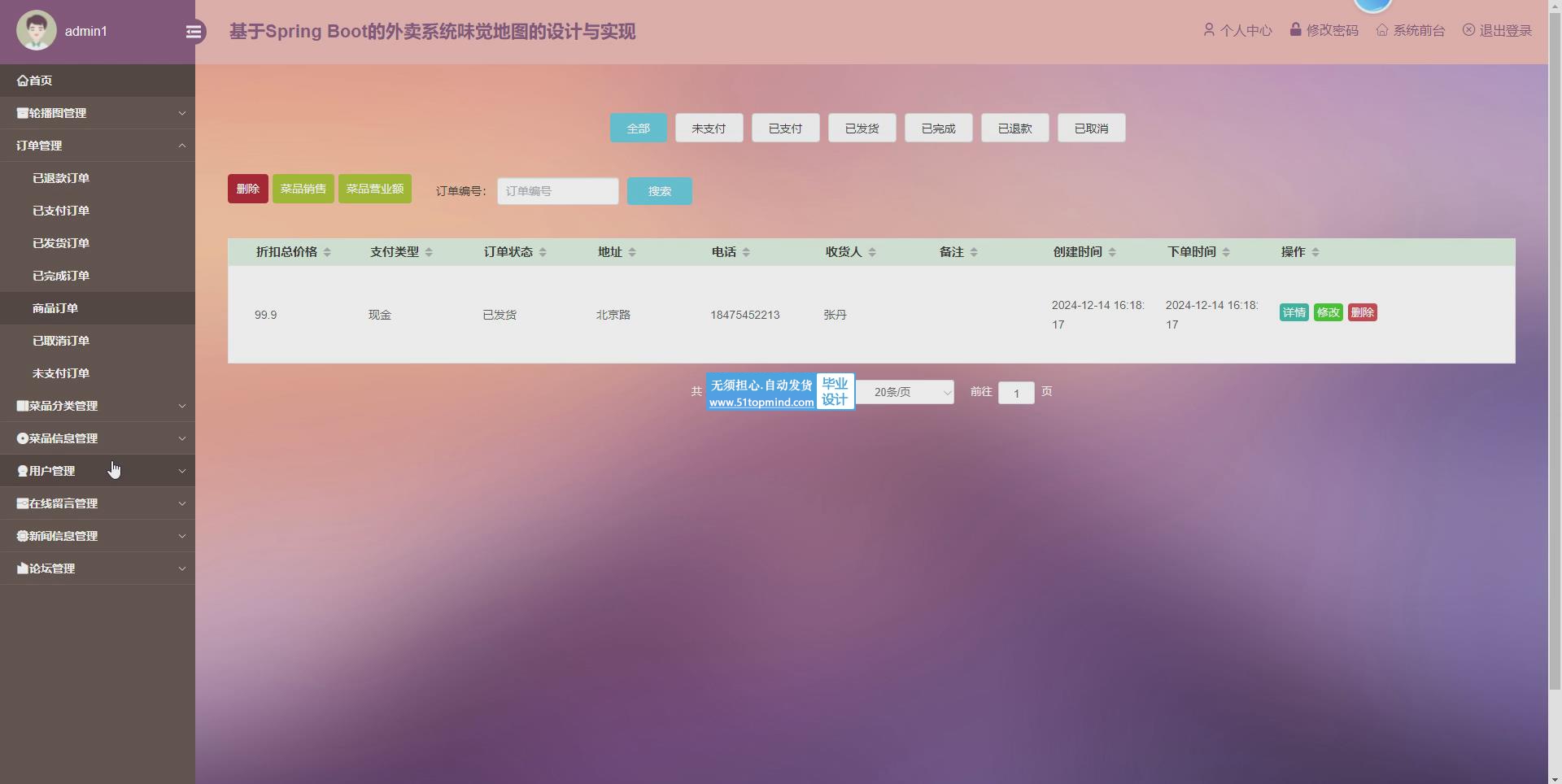Sort by 电话 column sort icon

pyautogui.click(x=746, y=252)
